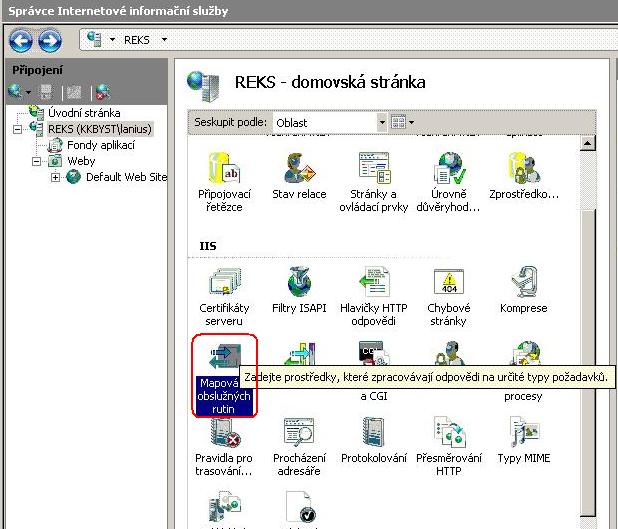Collapse the Weby tree node
Image resolution: width=618 pixels, height=529 pixels.
36,161
